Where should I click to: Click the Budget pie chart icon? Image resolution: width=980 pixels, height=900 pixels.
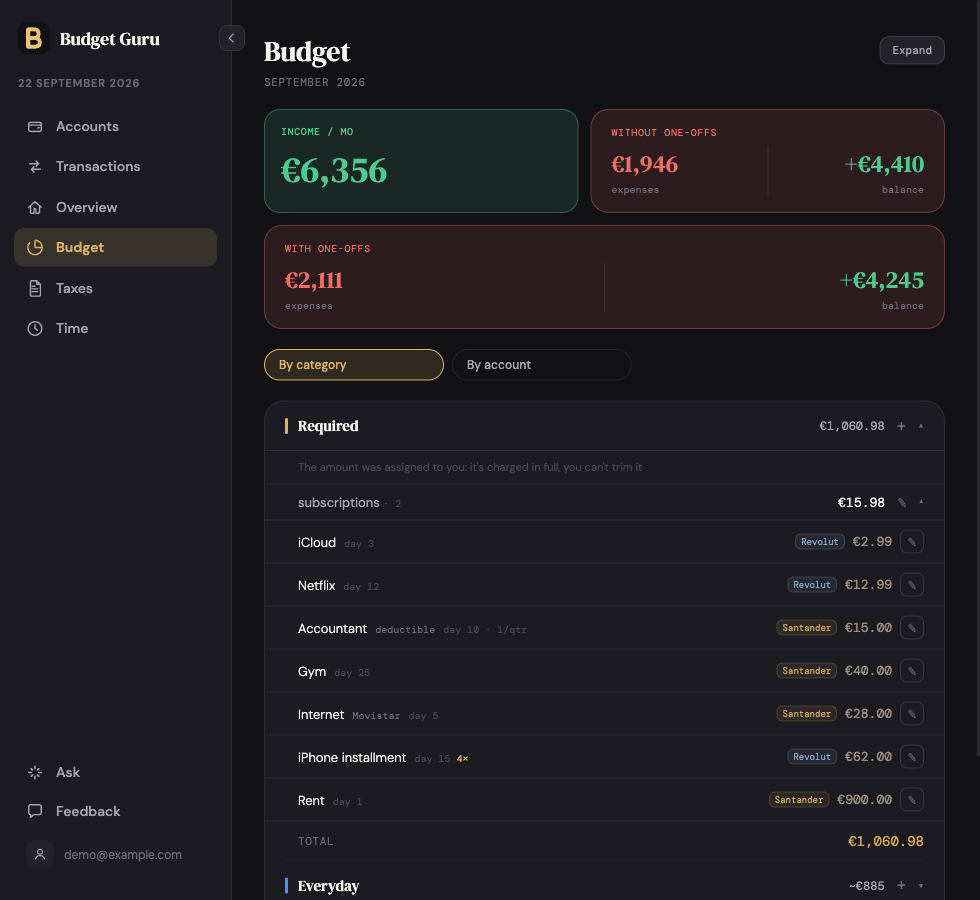click(x=35, y=248)
